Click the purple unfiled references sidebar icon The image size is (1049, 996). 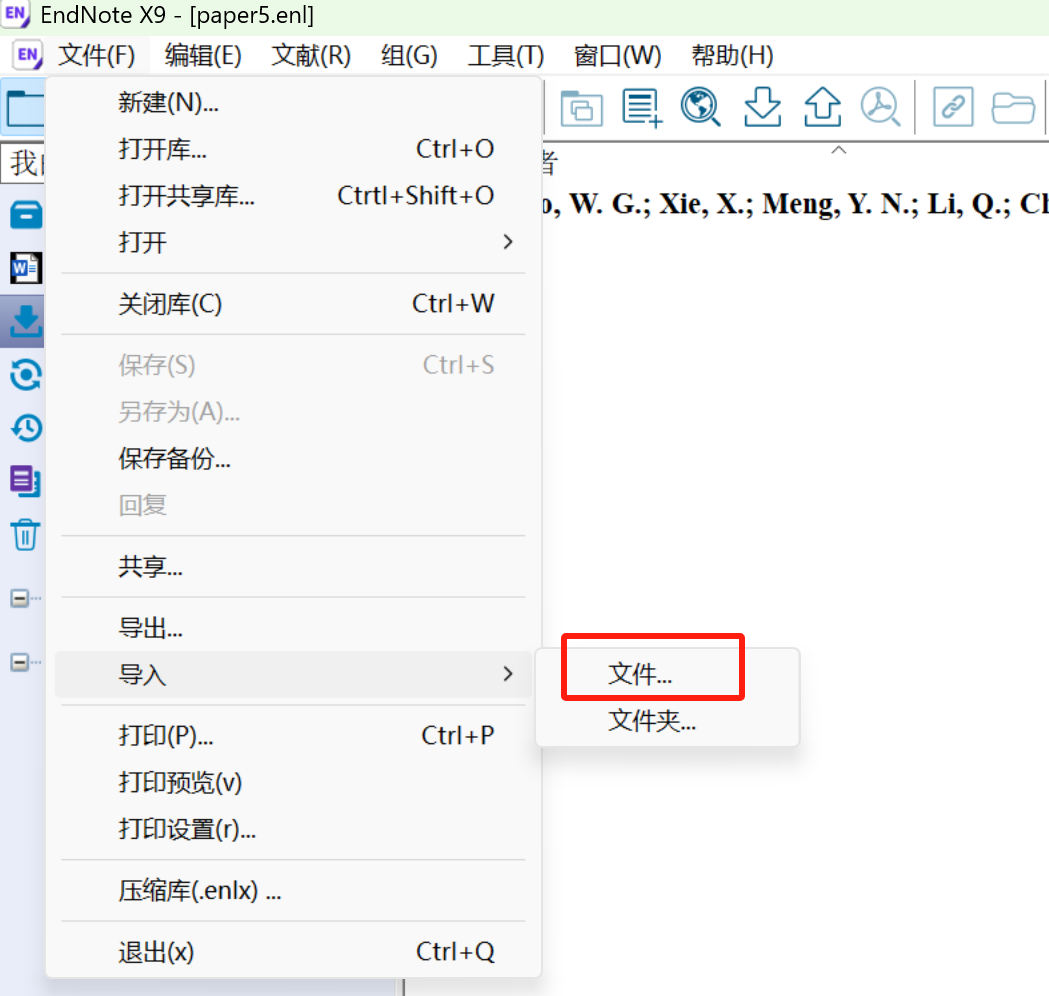25,482
